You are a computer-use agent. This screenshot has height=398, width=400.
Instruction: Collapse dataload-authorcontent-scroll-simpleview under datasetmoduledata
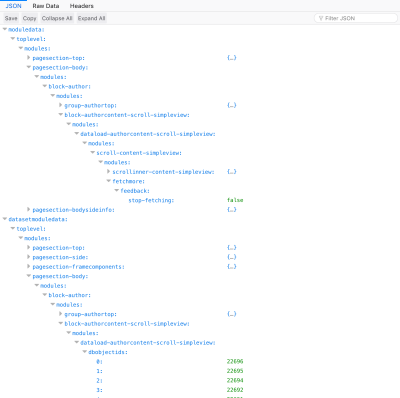tap(77, 342)
